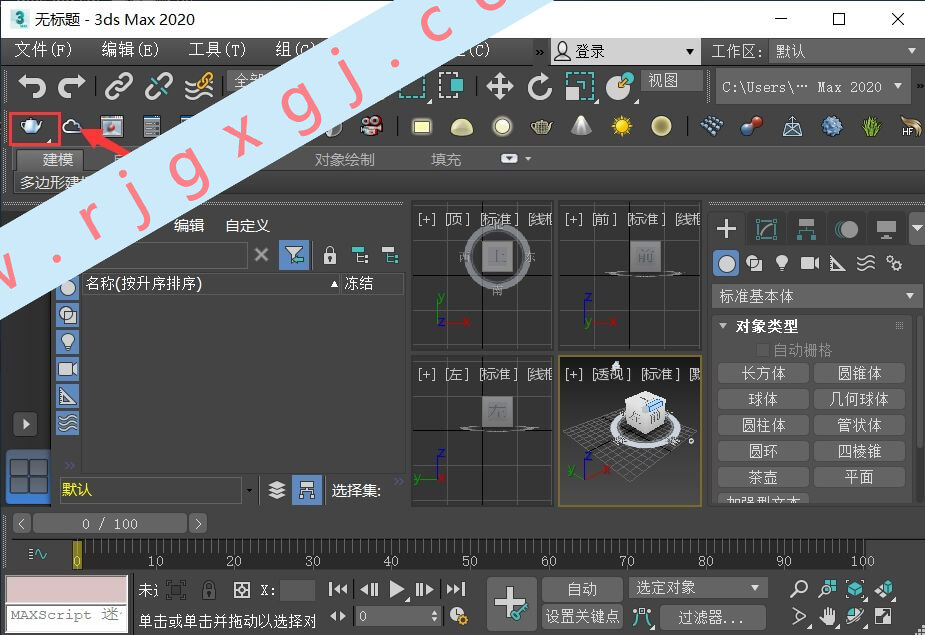Viewport: 925px width, 635px height.
Task: Click the 0 / 100 time slider
Action: pos(110,523)
